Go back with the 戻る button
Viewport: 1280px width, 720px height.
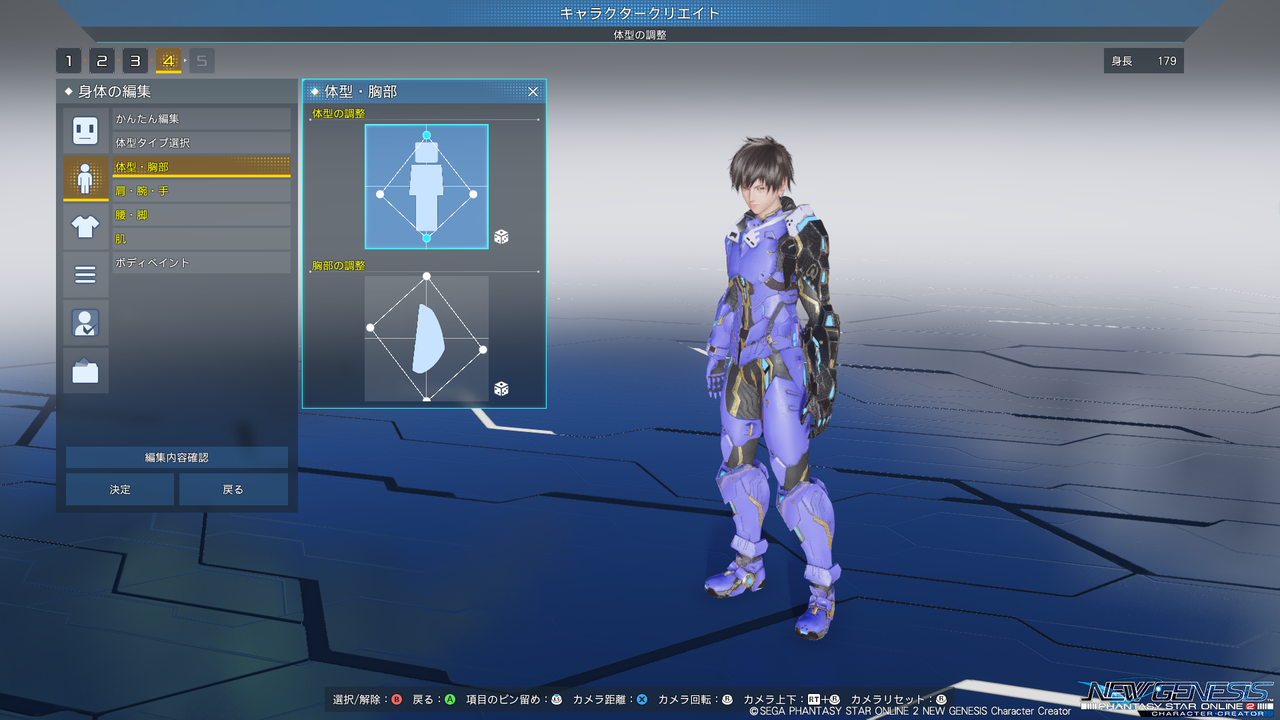(233, 490)
